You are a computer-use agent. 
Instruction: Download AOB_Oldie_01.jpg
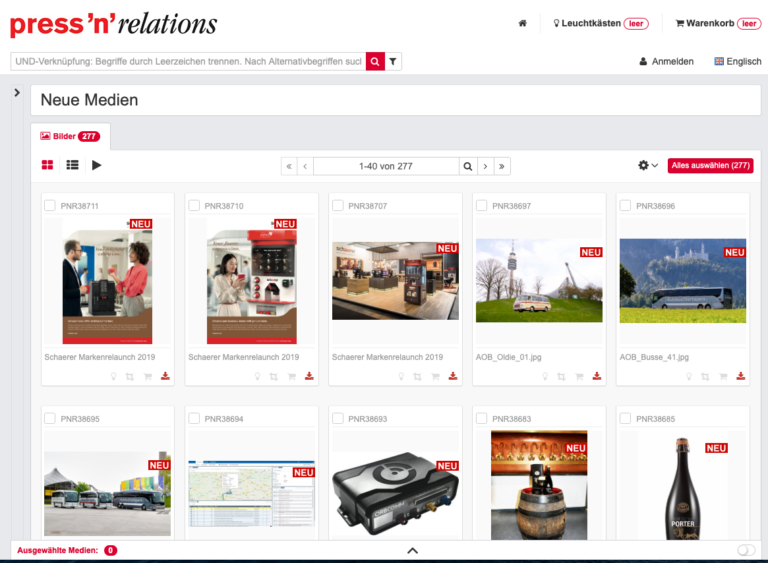pyautogui.click(x=597, y=376)
